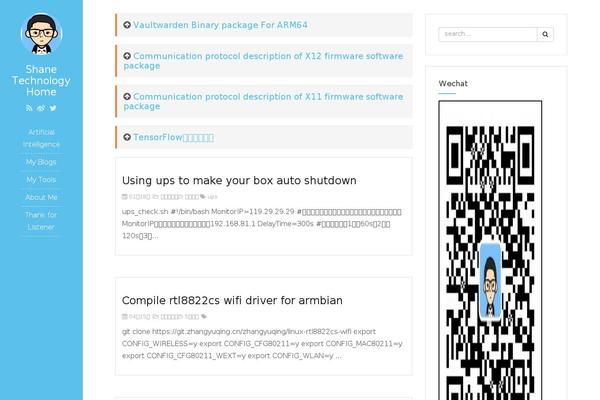Click the arrow icon beside TensorFlow post
This screenshot has height=400, width=600.
[x=127, y=137]
